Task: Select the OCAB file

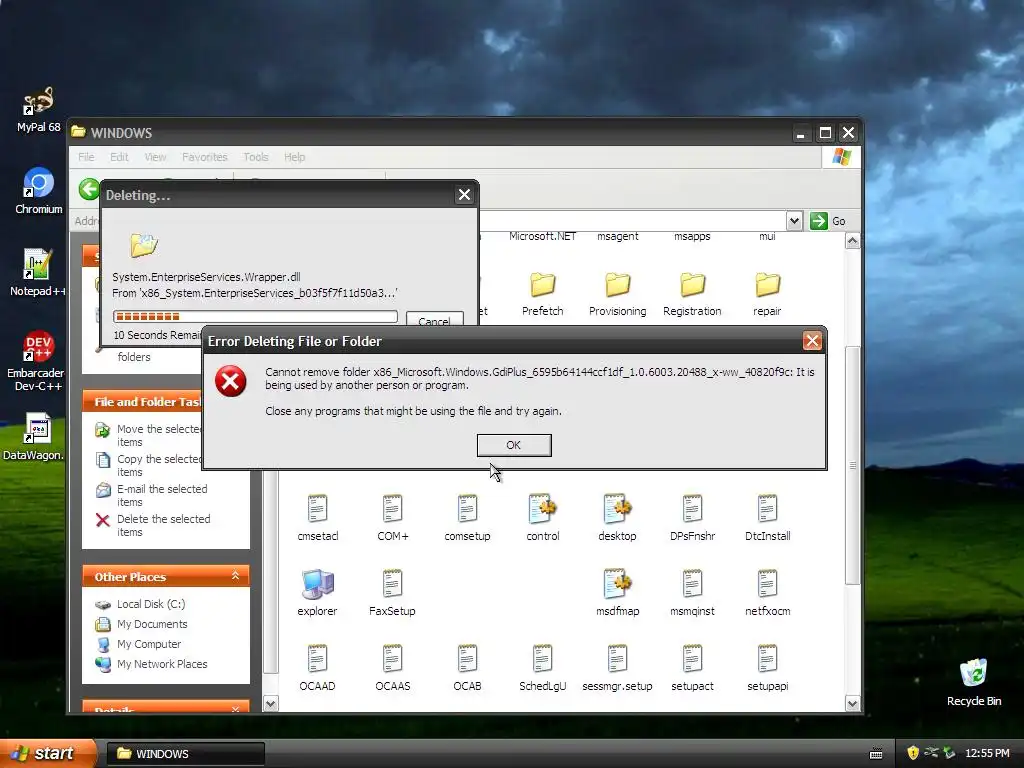Action: (468, 668)
